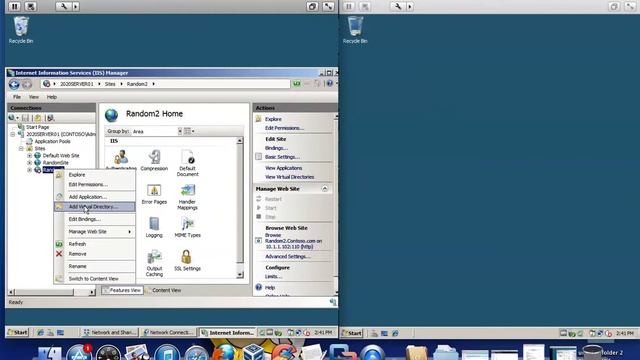Image resolution: width=640 pixels, height=360 pixels.
Task: Click the fullscreen icon in left VM toolbar
Action: click(x=329, y=6)
